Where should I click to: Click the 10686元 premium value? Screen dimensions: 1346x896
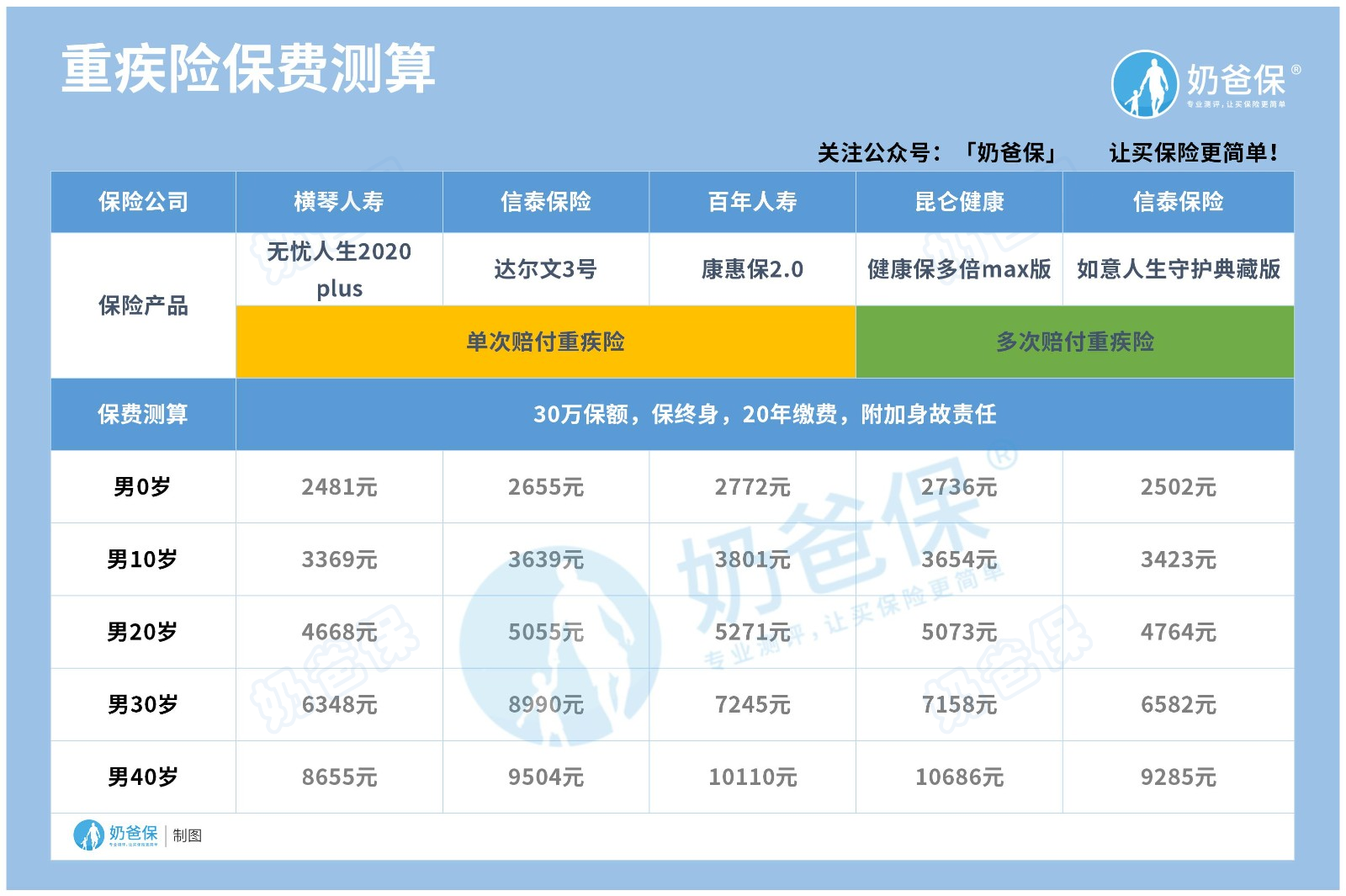(959, 776)
